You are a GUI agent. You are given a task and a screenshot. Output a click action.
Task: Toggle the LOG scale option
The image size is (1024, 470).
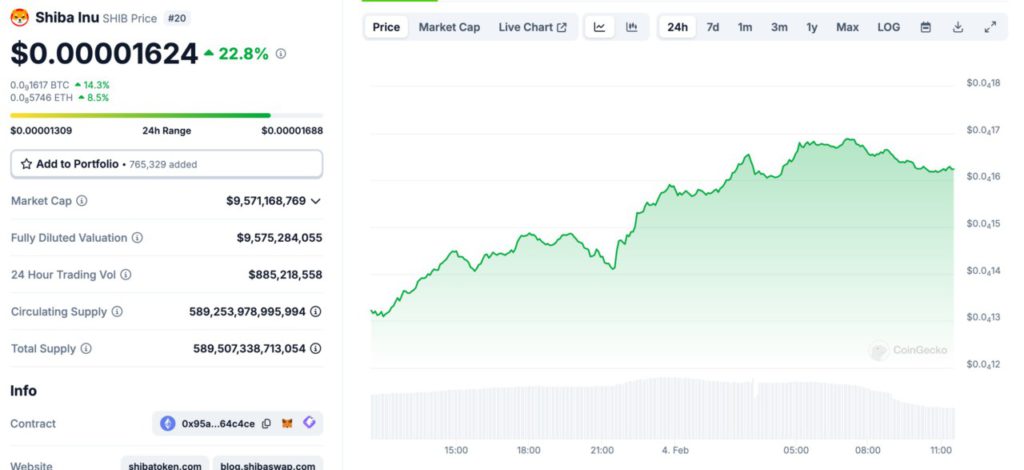coord(888,27)
